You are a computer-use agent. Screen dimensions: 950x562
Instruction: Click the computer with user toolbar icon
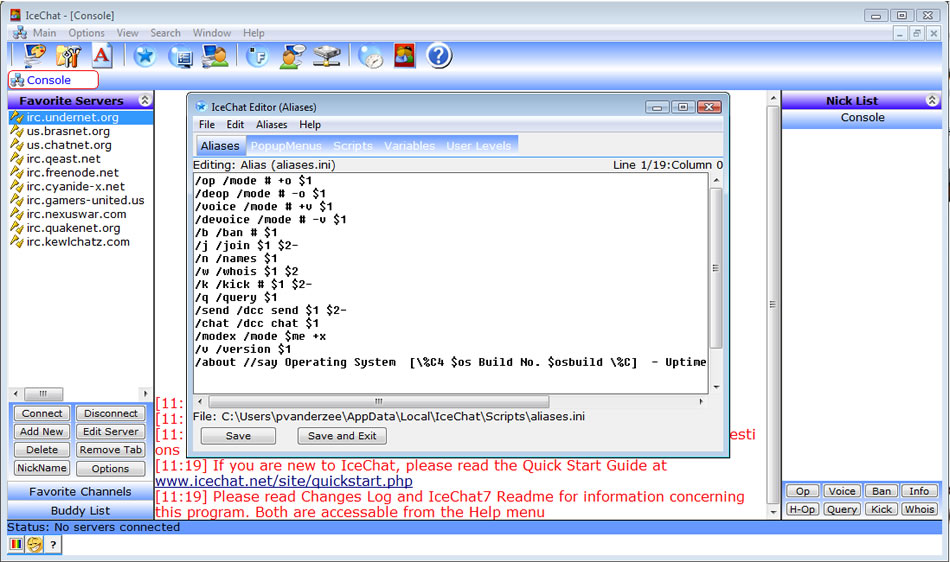(x=215, y=56)
